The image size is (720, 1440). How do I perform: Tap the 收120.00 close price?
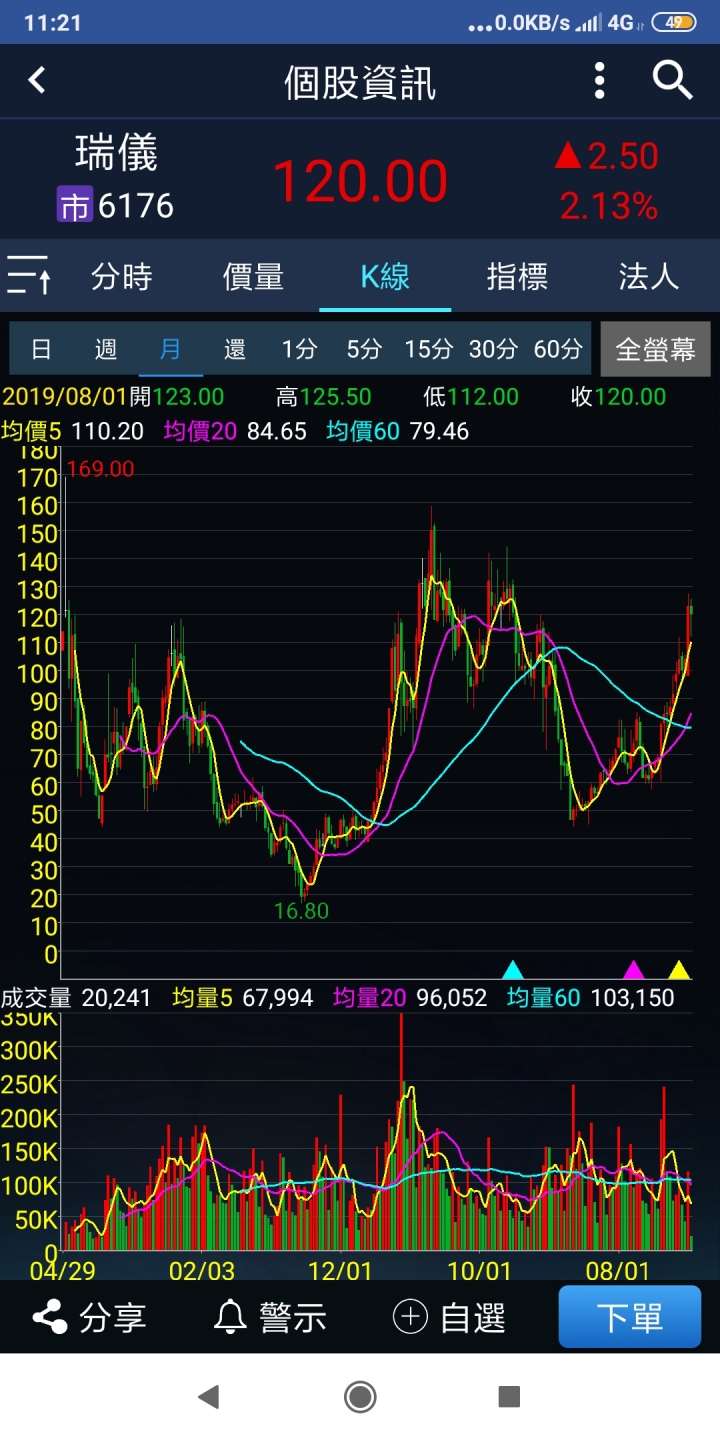tap(618, 397)
